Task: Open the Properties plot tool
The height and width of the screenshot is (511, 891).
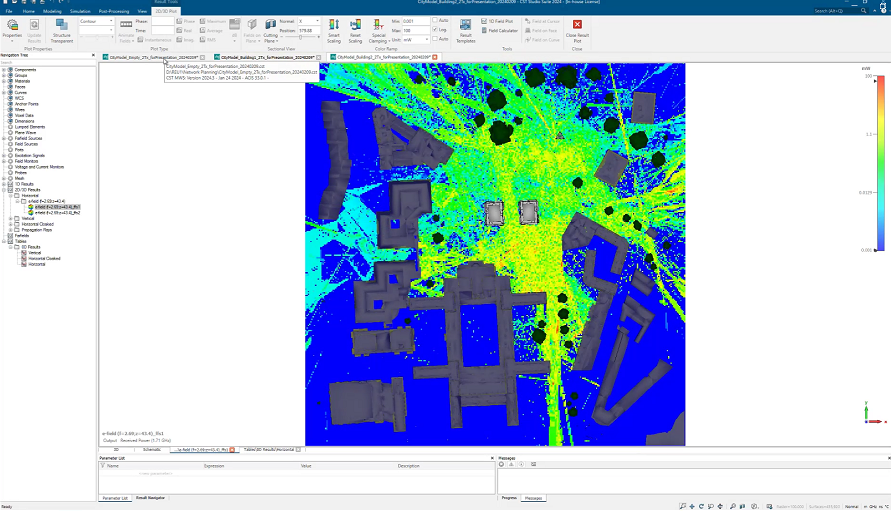Action: point(12,27)
